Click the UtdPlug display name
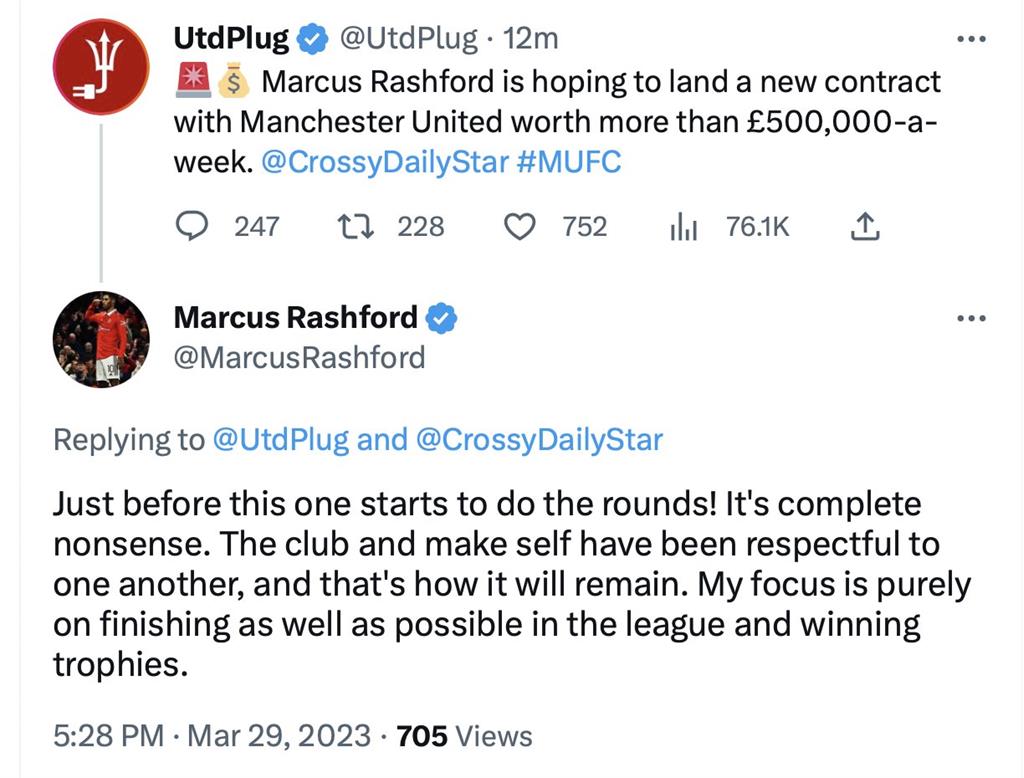 231,39
